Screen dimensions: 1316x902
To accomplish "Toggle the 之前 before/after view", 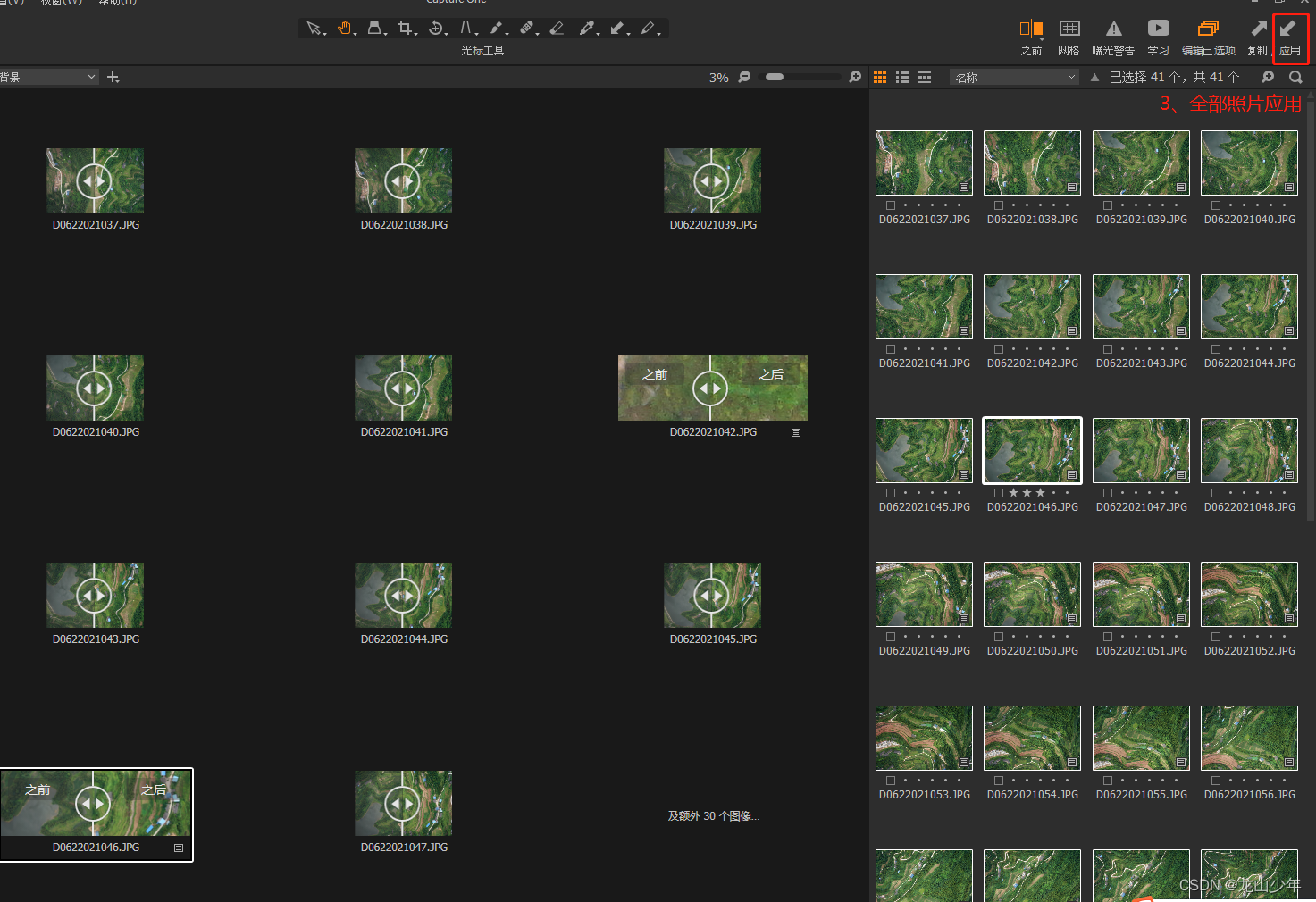I will (1031, 38).
